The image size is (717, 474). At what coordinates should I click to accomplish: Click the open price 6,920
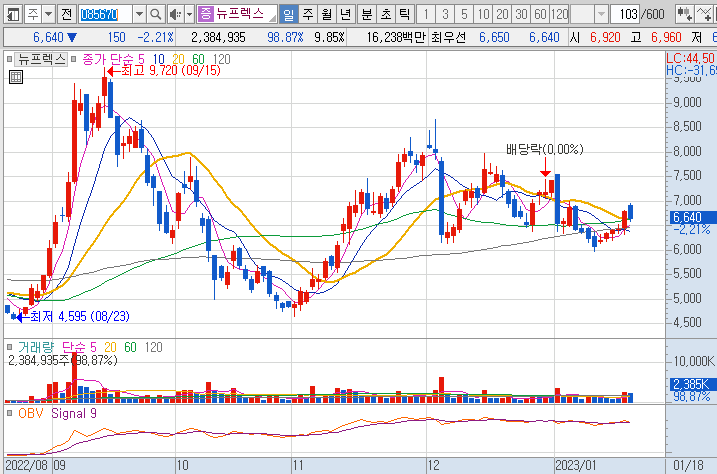(605, 37)
